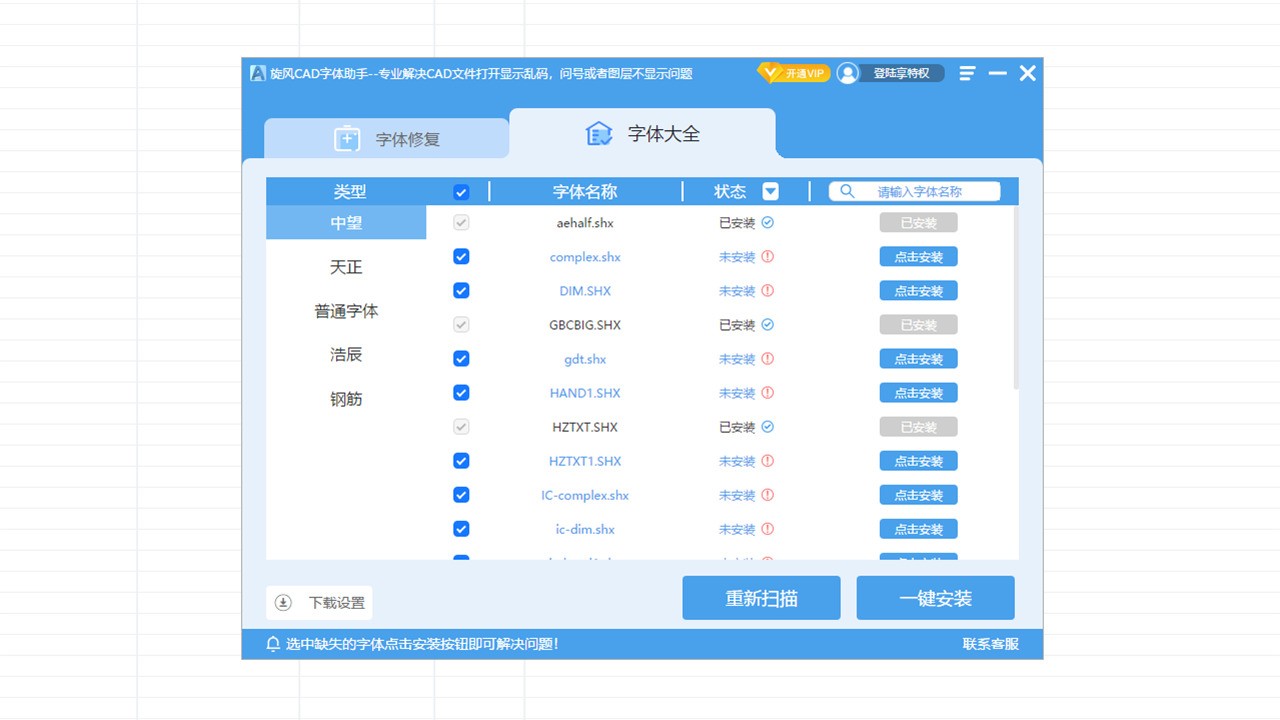Click the font name search field
Viewport: 1280px width, 720px height.
(x=914, y=191)
